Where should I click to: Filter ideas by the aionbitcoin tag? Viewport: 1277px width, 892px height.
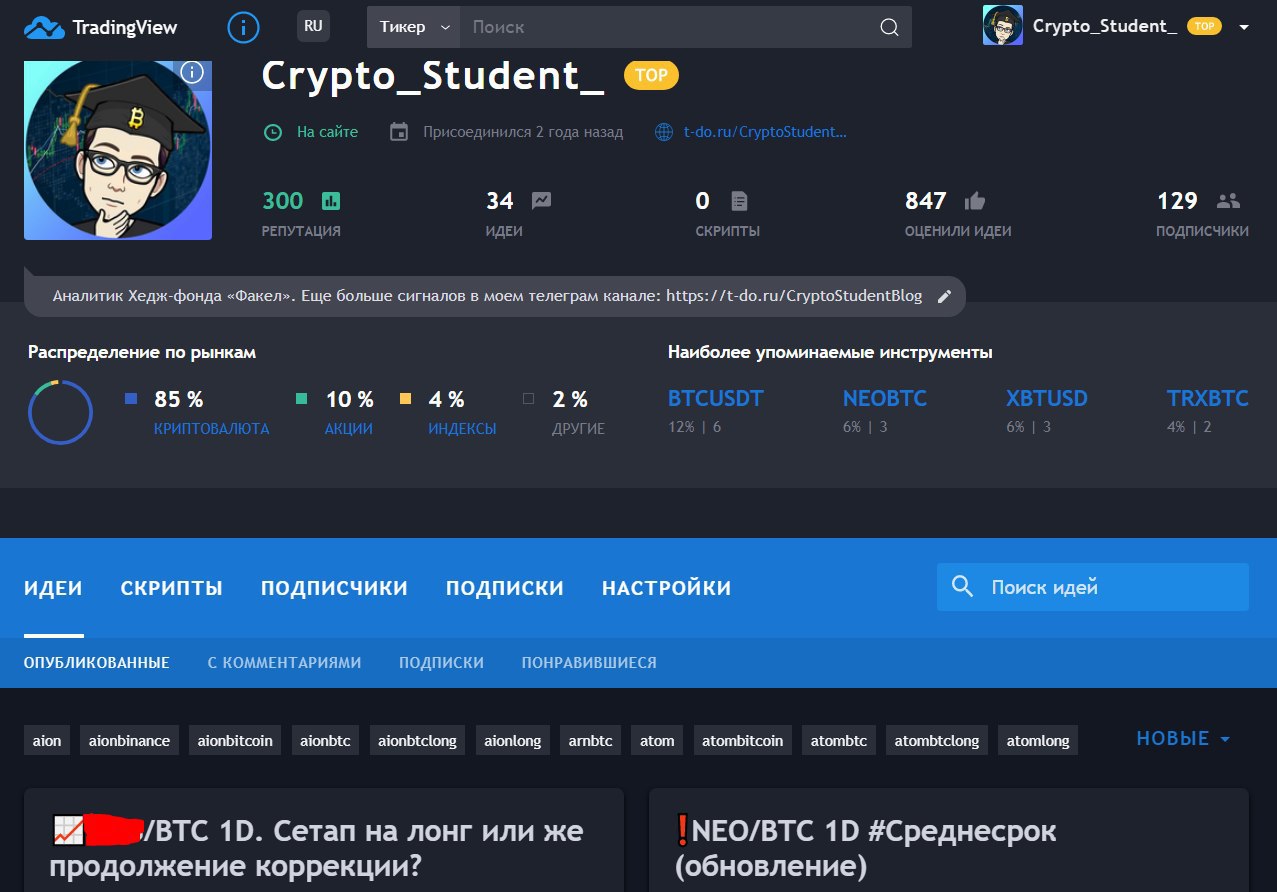pos(235,741)
